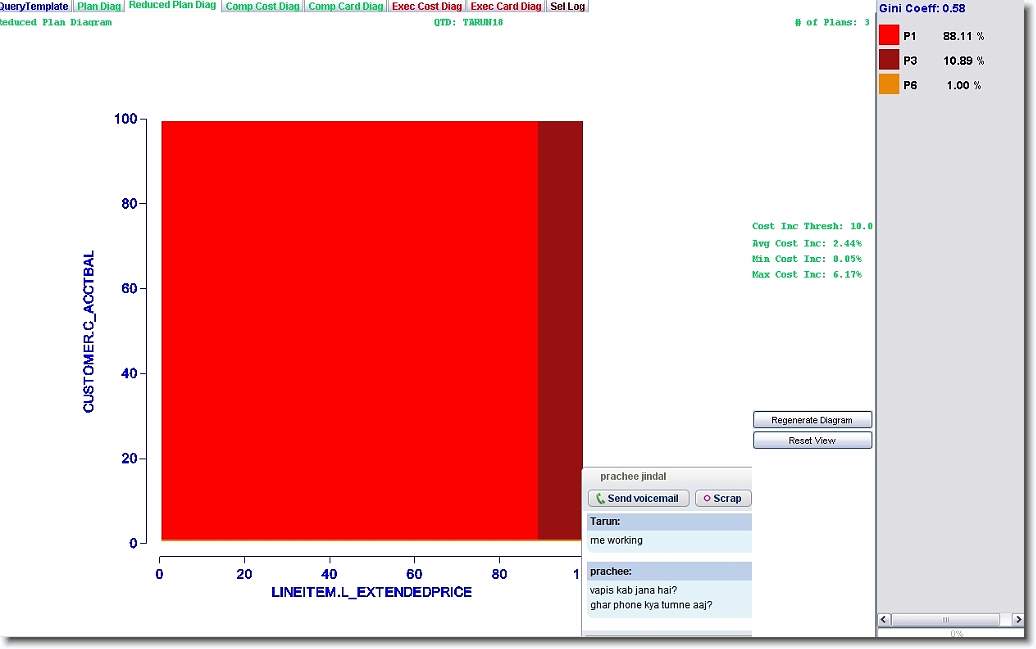This screenshot has width=1036, height=649.
Task: Click the large red P1 region in diagram
Action: point(350,330)
